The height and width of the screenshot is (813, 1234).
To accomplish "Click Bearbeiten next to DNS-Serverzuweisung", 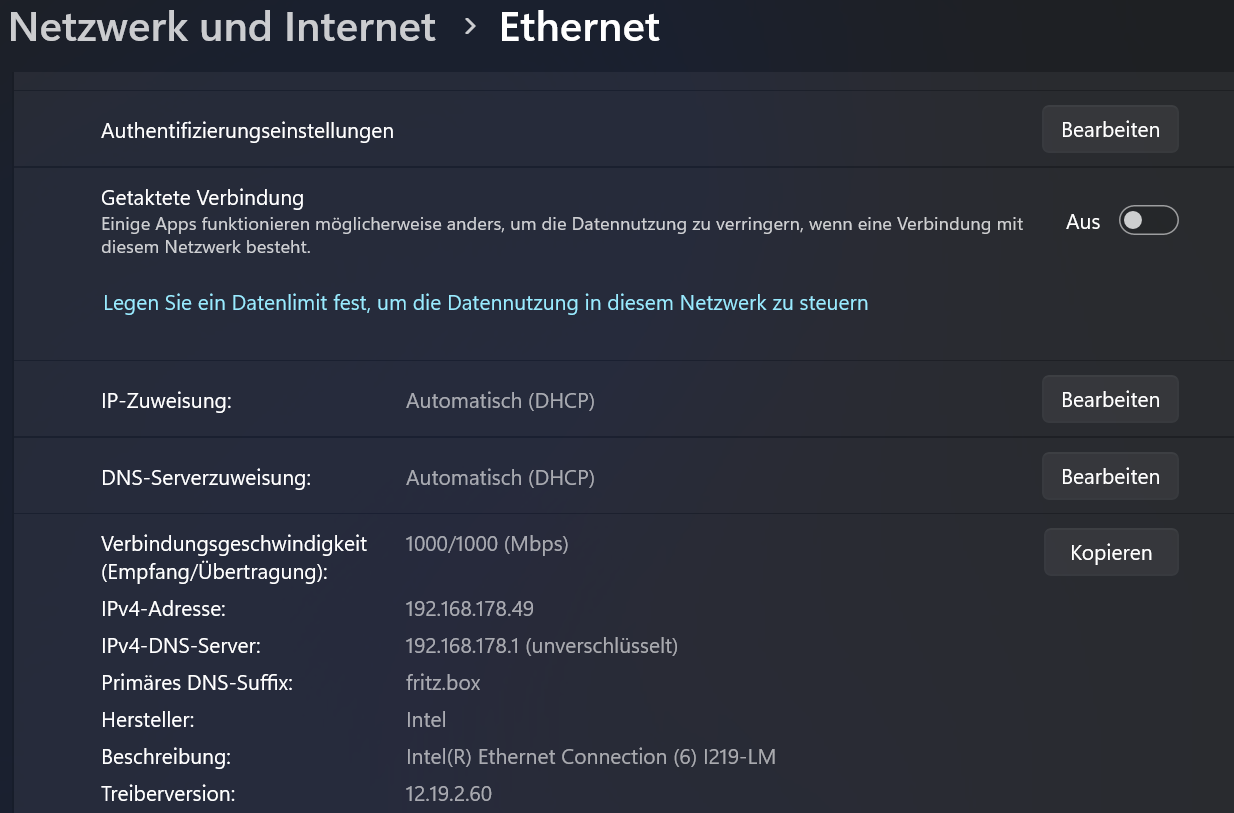I will click(x=1110, y=477).
